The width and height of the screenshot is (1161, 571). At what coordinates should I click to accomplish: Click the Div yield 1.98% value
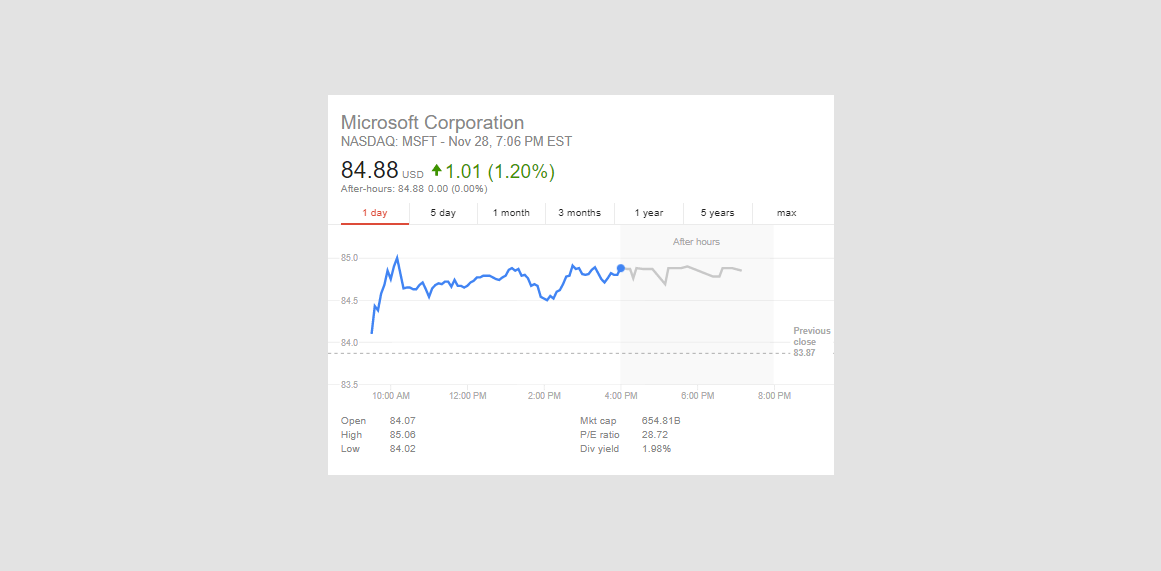coord(656,449)
